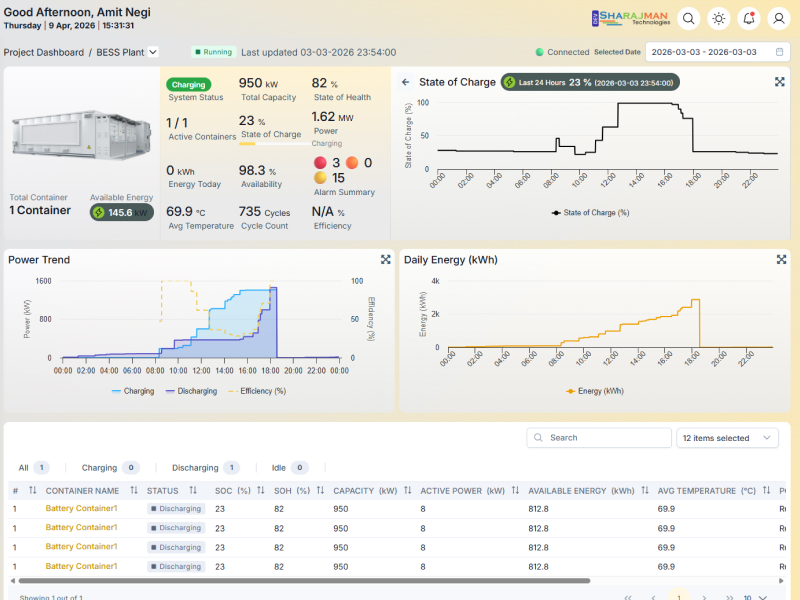Screen dimensions: 800x600
Task: Click the Alarm Summary label
Action: 344,192
